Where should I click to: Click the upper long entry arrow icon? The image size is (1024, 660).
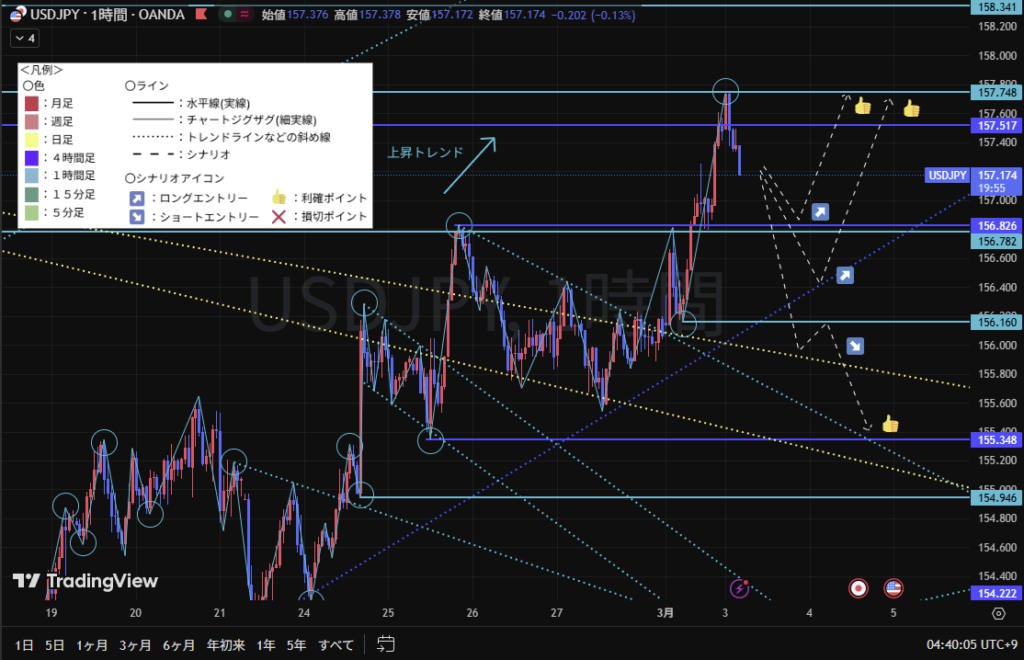tap(820, 212)
